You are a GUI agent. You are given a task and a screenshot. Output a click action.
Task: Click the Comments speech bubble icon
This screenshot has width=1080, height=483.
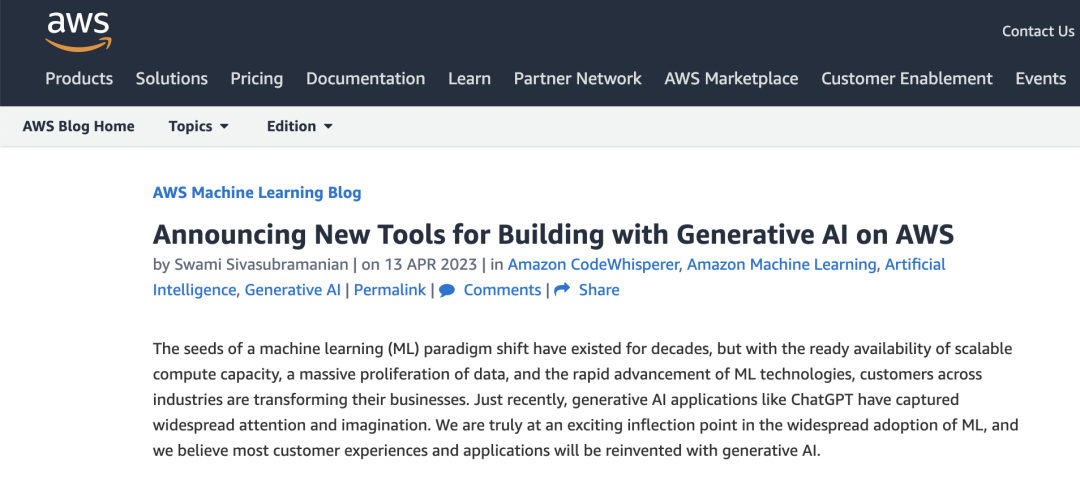(447, 290)
